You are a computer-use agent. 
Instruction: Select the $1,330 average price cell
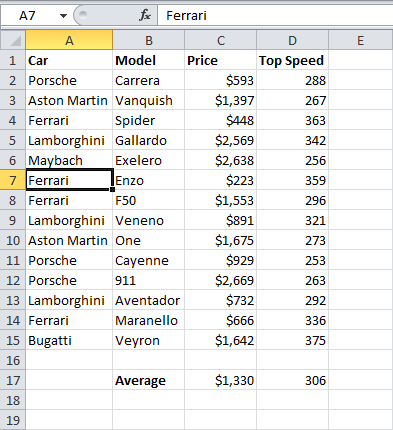221,380
